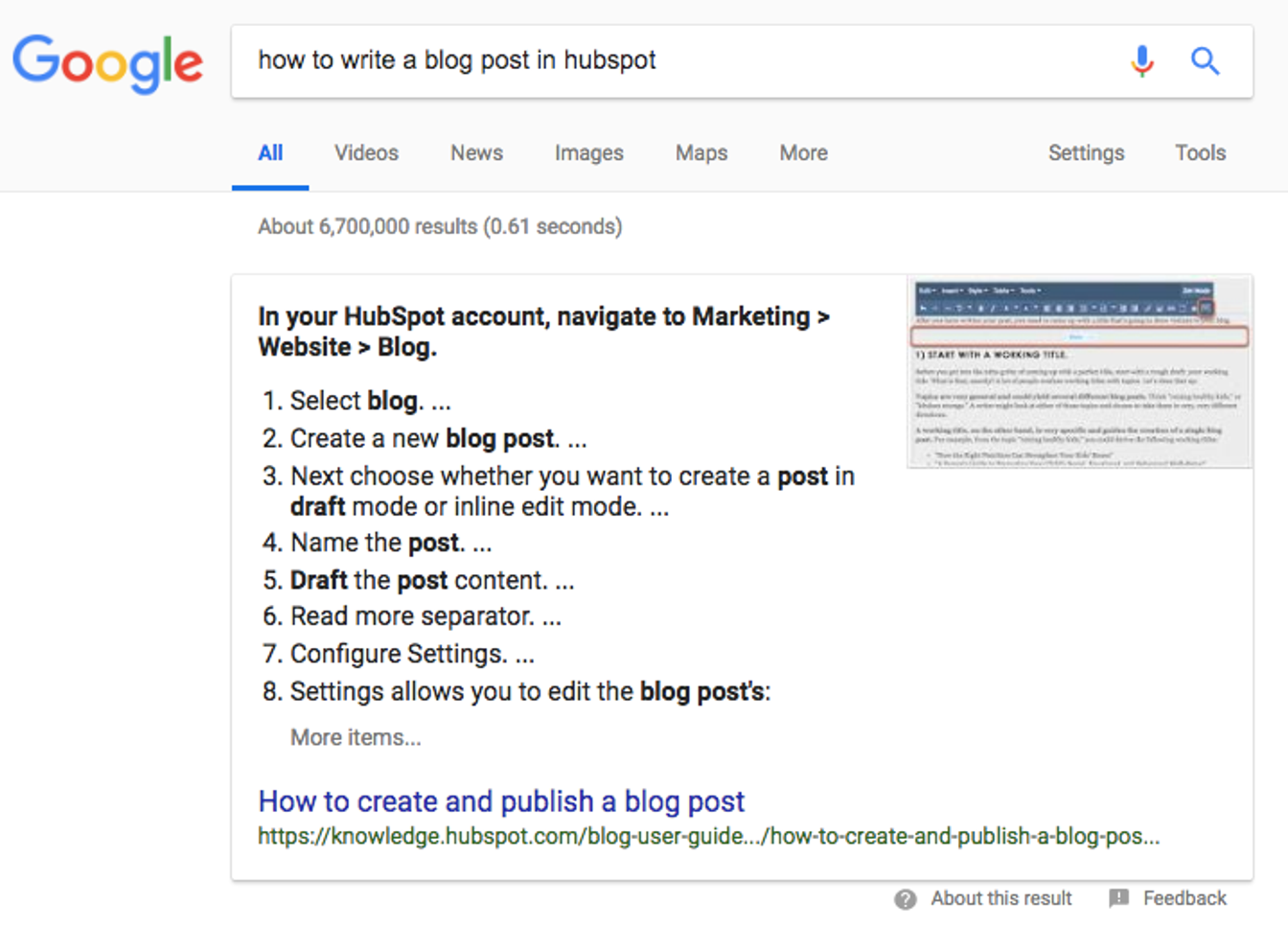Click list item Read more separator
Image resolution: width=1288 pixels, height=926 pixels.
coord(411,616)
